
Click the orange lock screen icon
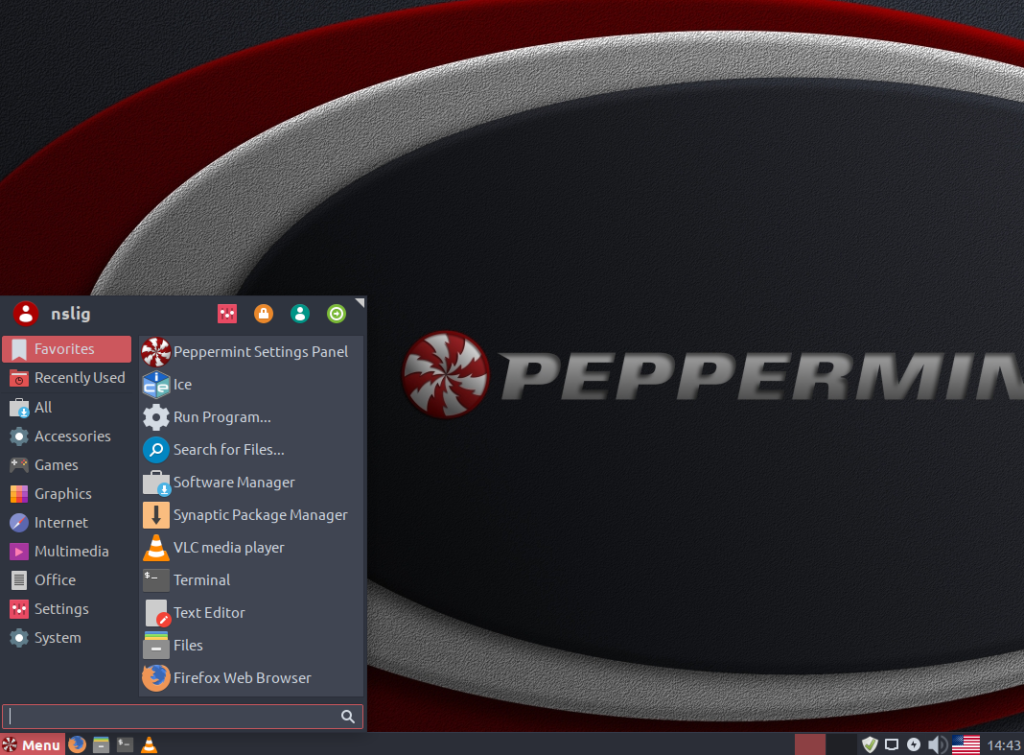(264, 314)
